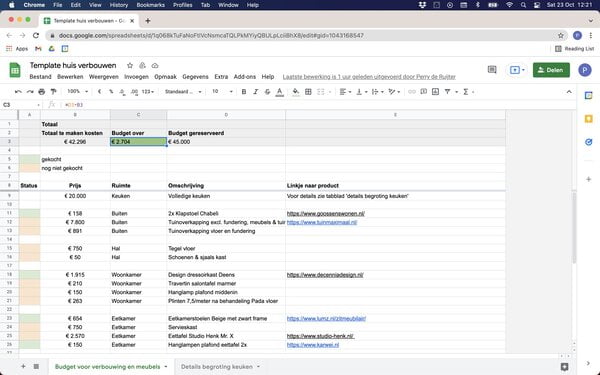Toggle strikethrough formatting
The image size is (600, 375).
click(x=267, y=92)
